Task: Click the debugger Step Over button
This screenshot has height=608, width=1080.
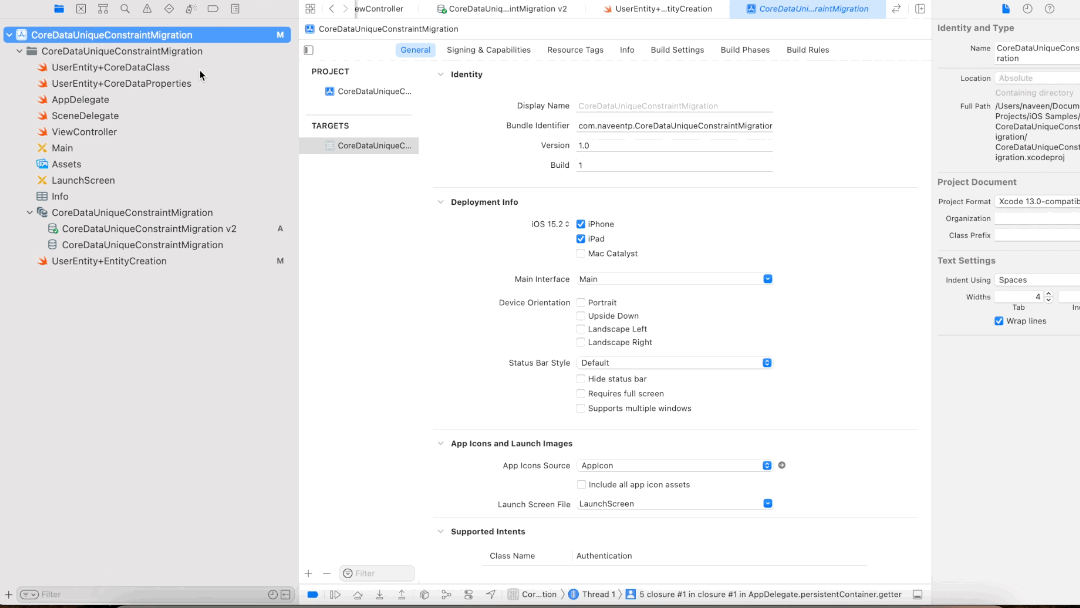Action: point(358,594)
